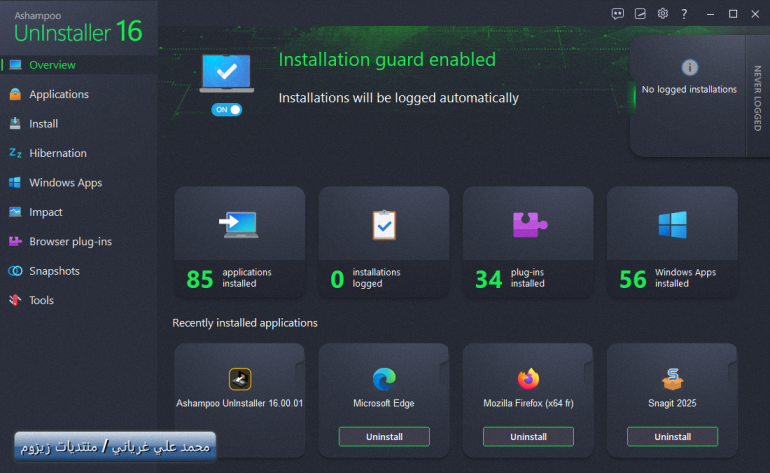This screenshot has height=473, width=770.
Task: Click the notes/edit icon in title bar
Action: click(x=640, y=14)
